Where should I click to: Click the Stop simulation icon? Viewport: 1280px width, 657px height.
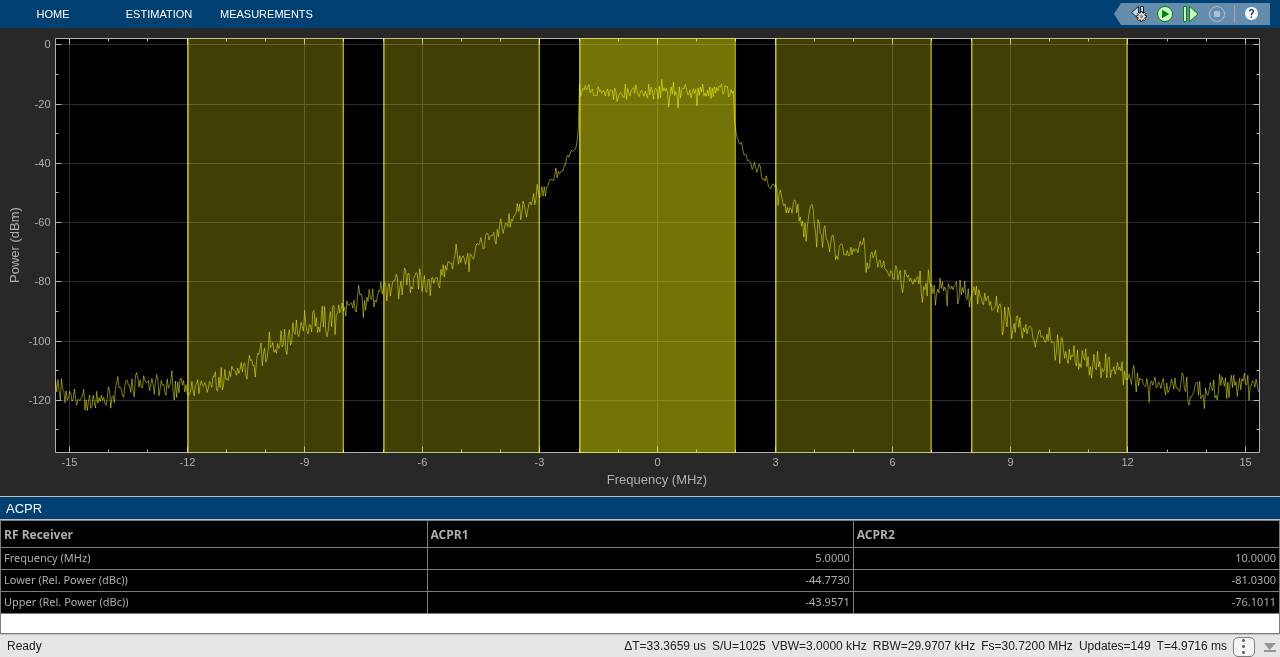click(1217, 14)
